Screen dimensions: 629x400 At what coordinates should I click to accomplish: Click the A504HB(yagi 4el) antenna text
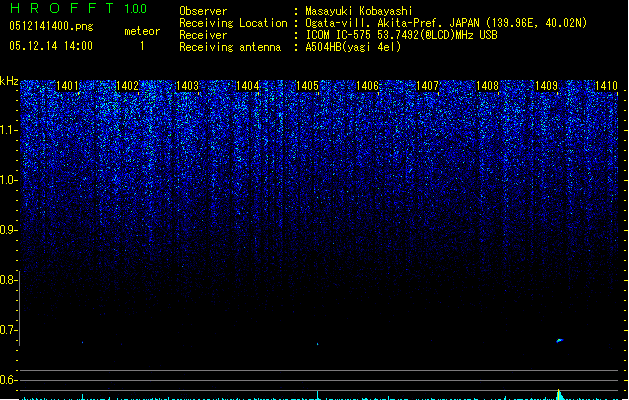tap(353, 47)
